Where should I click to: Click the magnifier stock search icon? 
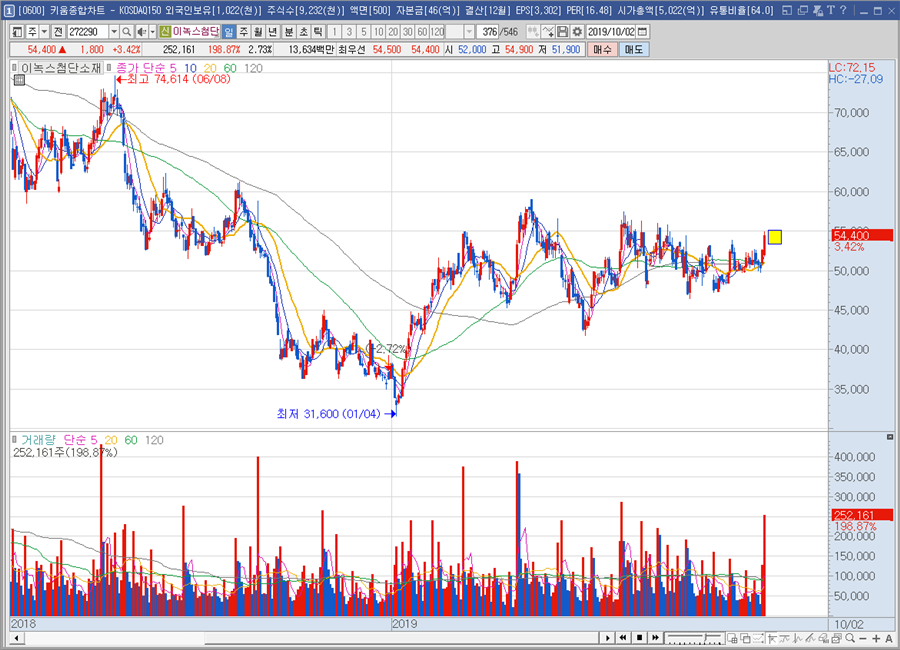point(127,32)
